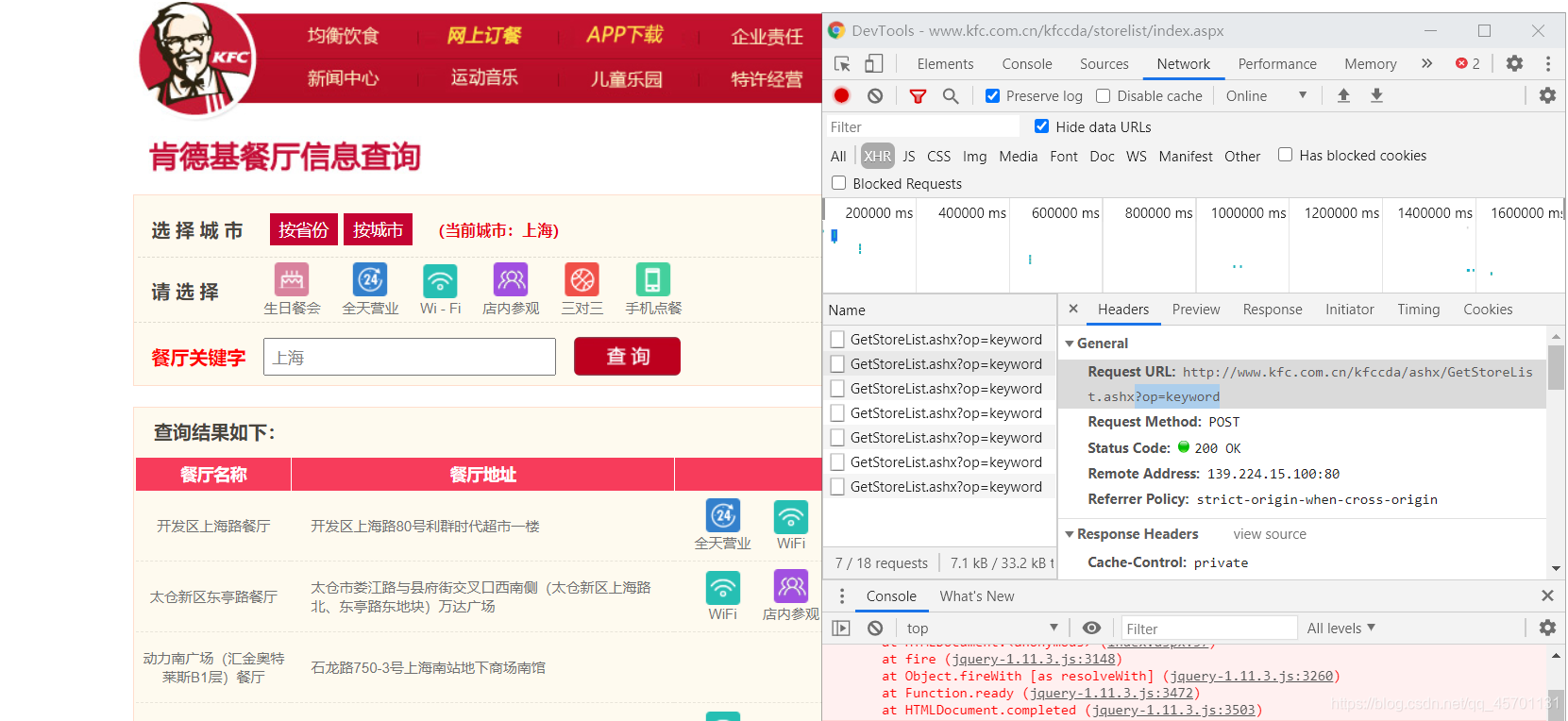Viewport: 1568px width, 721px height.
Task: Close the request details pane
Action: coord(1073,309)
